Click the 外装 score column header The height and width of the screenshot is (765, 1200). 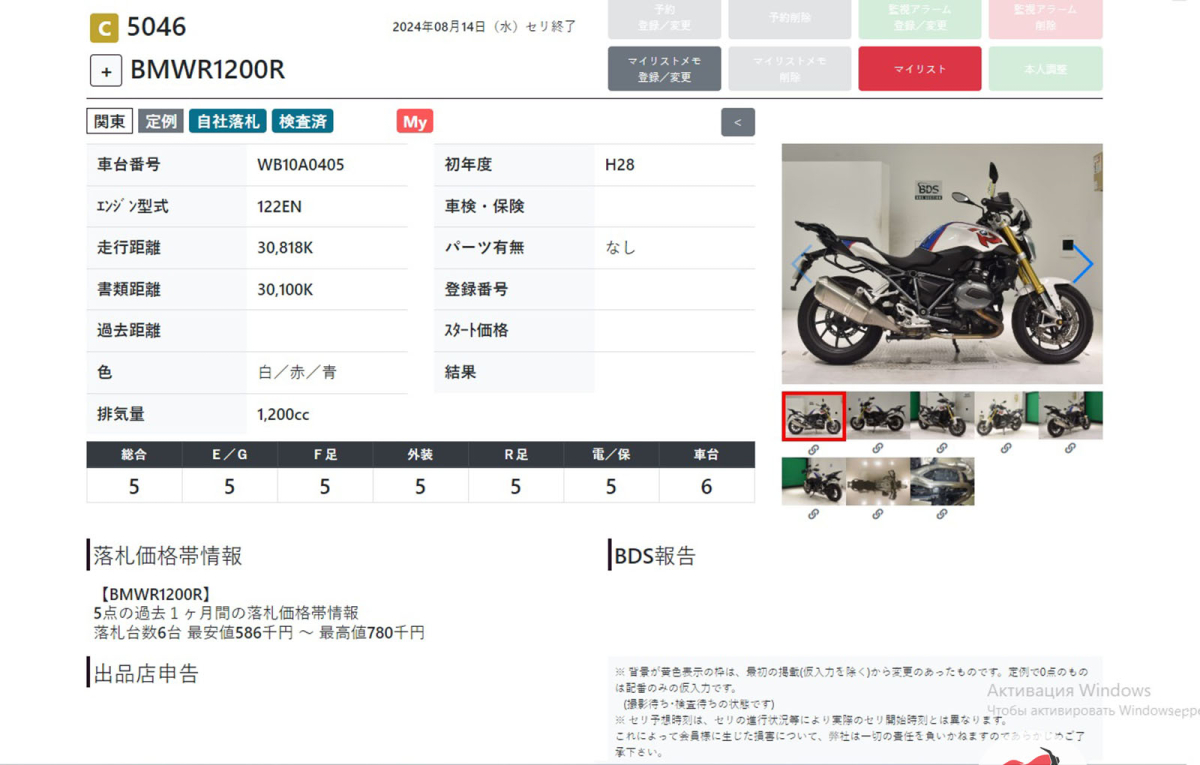[x=420, y=455]
